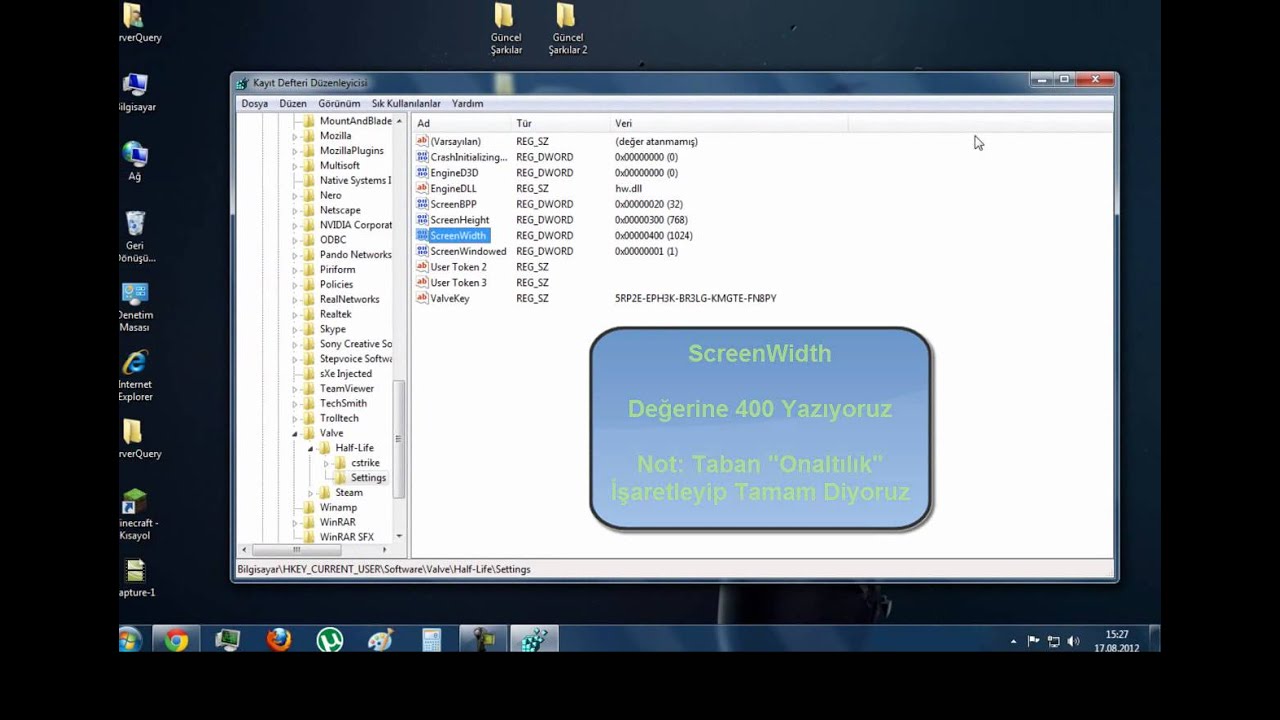1280x720 pixels.
Task: Expand the cstrike tree node
Action: point(326,463)
